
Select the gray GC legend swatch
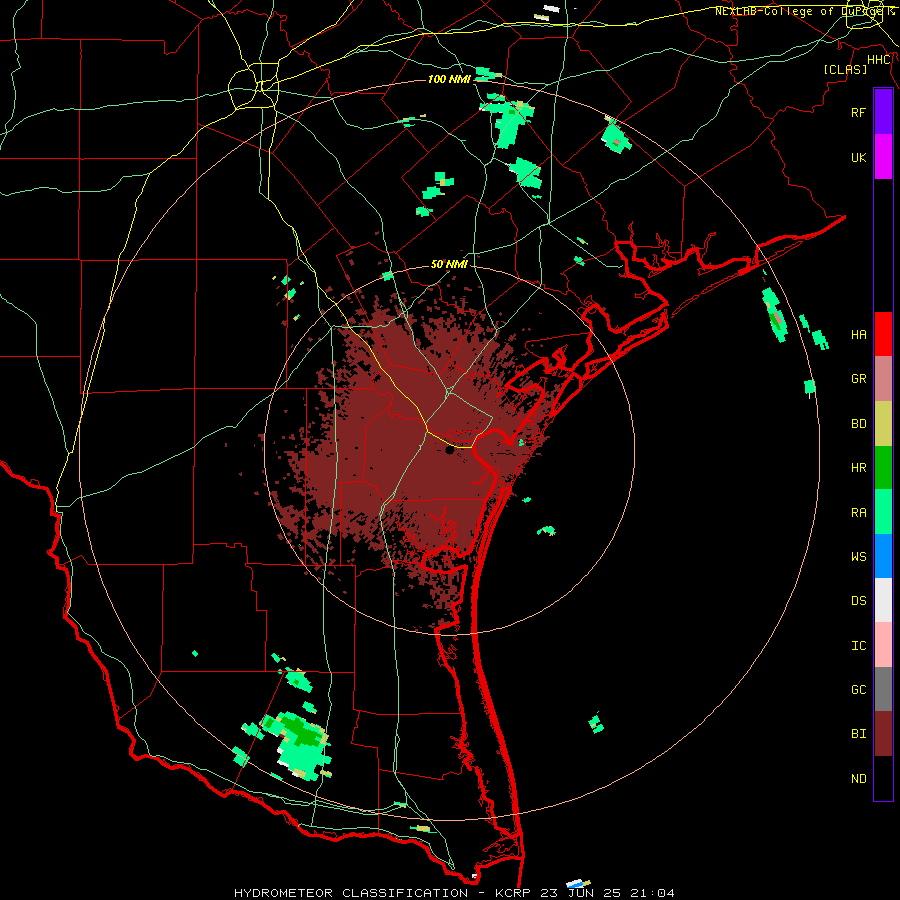tap(883, 689)
